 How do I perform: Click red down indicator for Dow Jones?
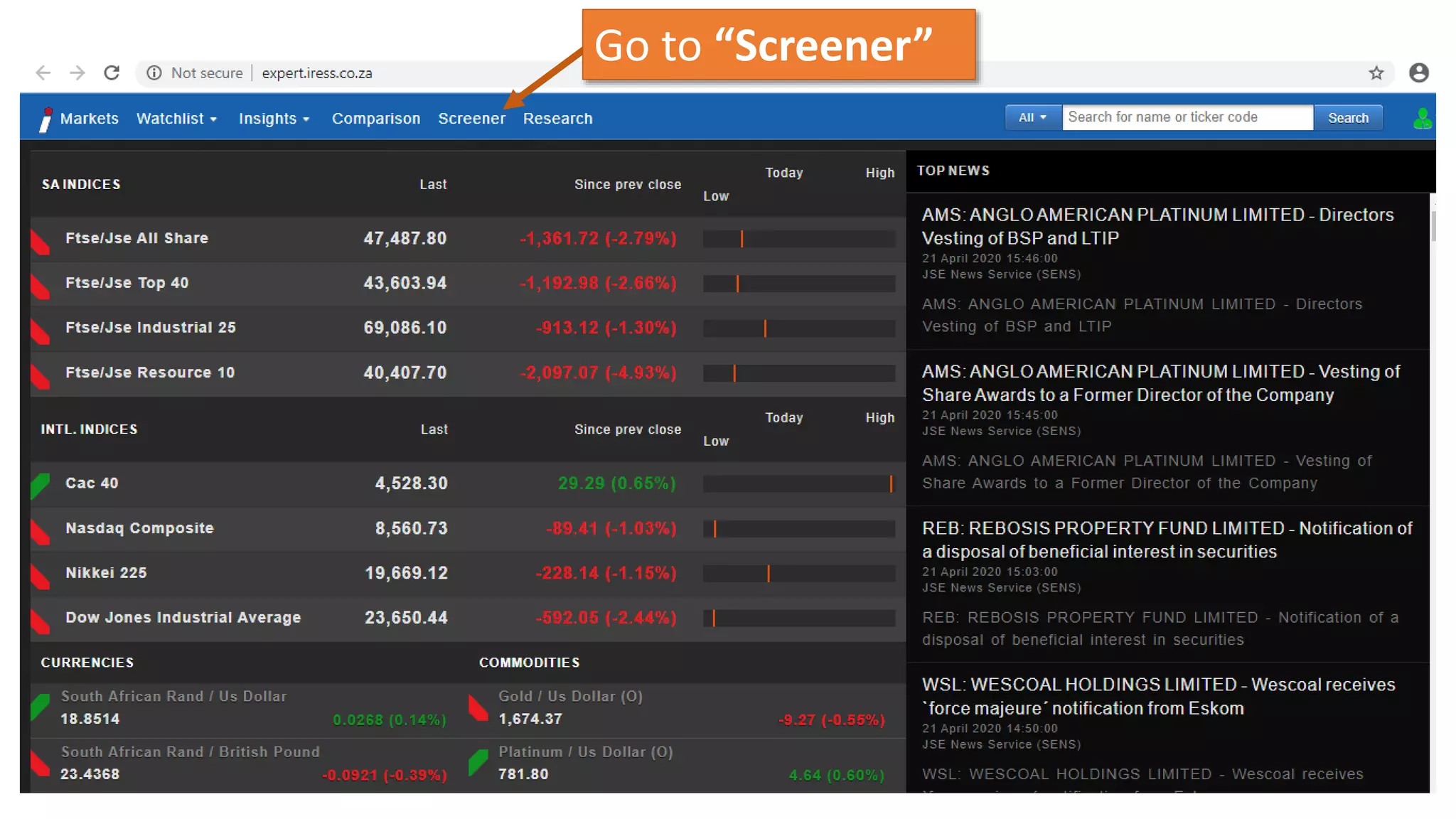(x=41, y=621)
